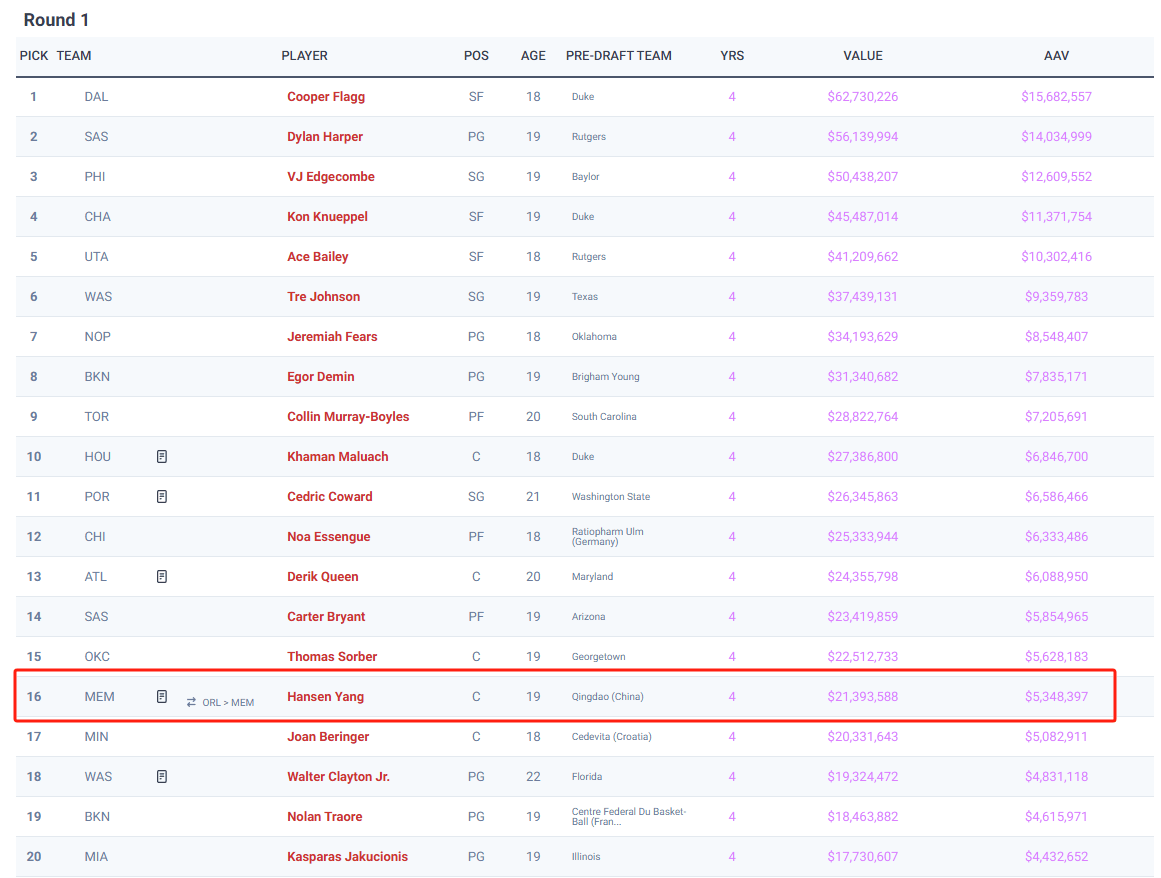This screenshot has width=1161, height=878.
Task: Sort by the AAV column header
Action: tap(1056, 56)
